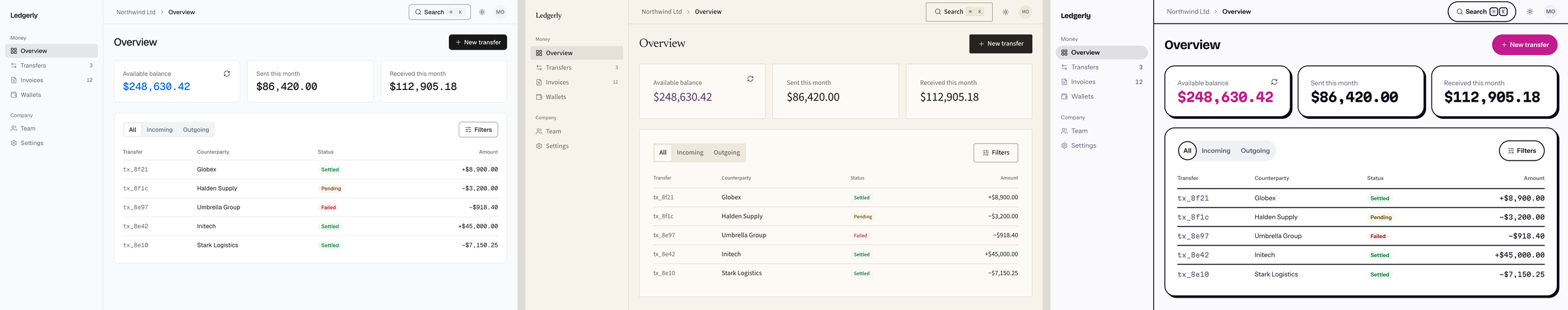Open Filters button in left window
Viewport: 1568px width, 310px height.
[x=478, y=130]
